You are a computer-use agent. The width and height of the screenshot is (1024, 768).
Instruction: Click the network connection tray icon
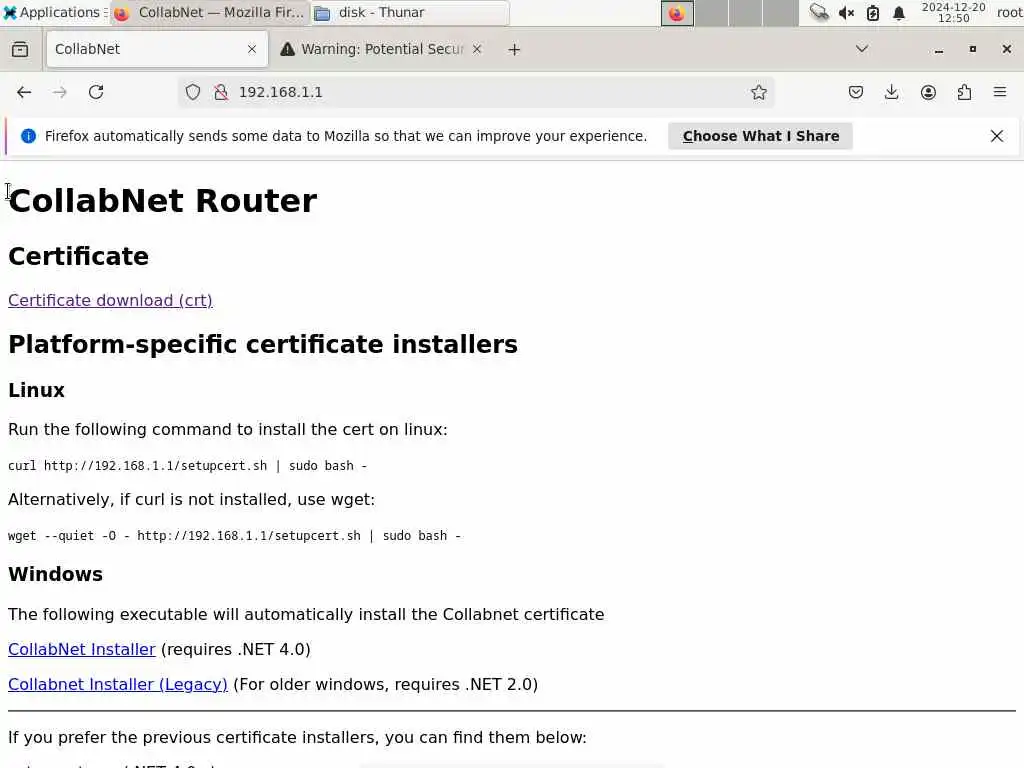click(819, 12)
